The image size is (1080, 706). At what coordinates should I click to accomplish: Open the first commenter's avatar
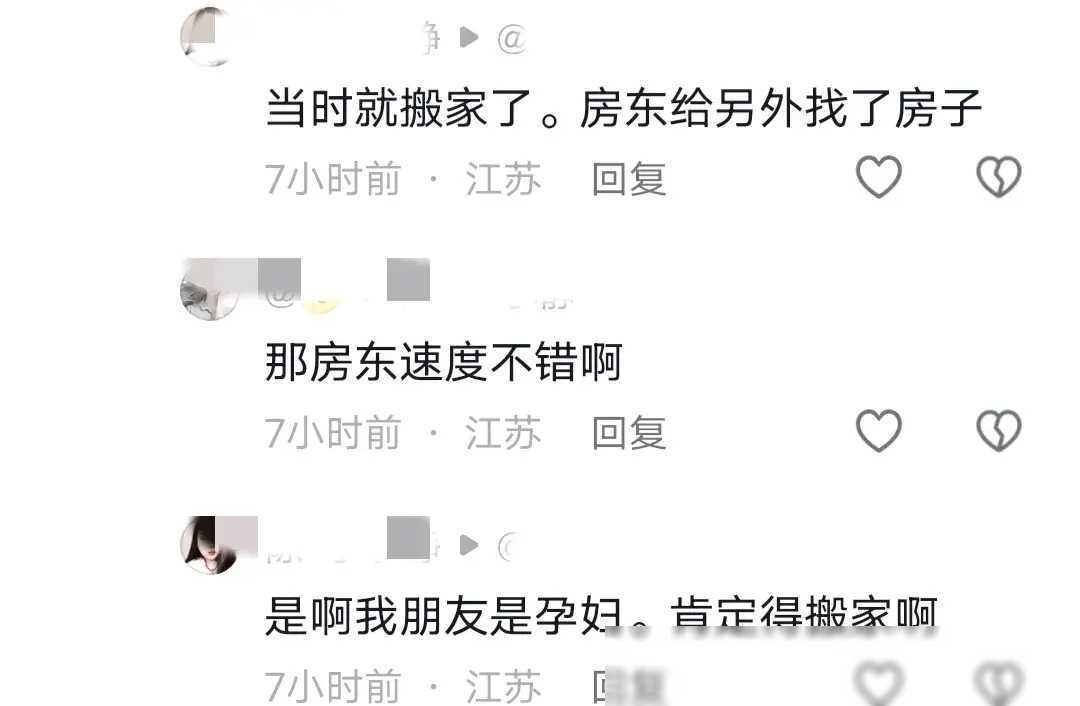pyautogui.click(x=209, y=37)
